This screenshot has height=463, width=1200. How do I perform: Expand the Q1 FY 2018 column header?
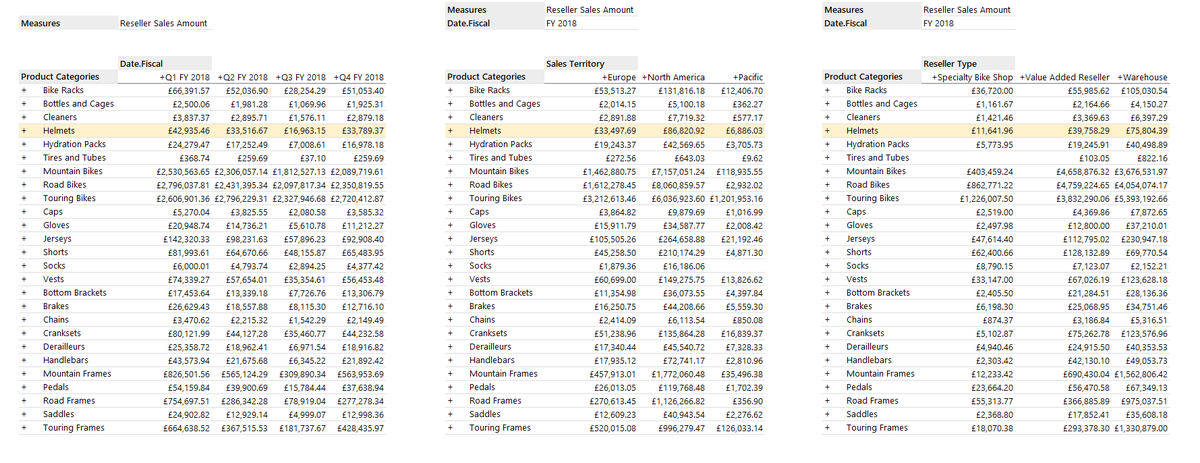[x=161, y=77]
